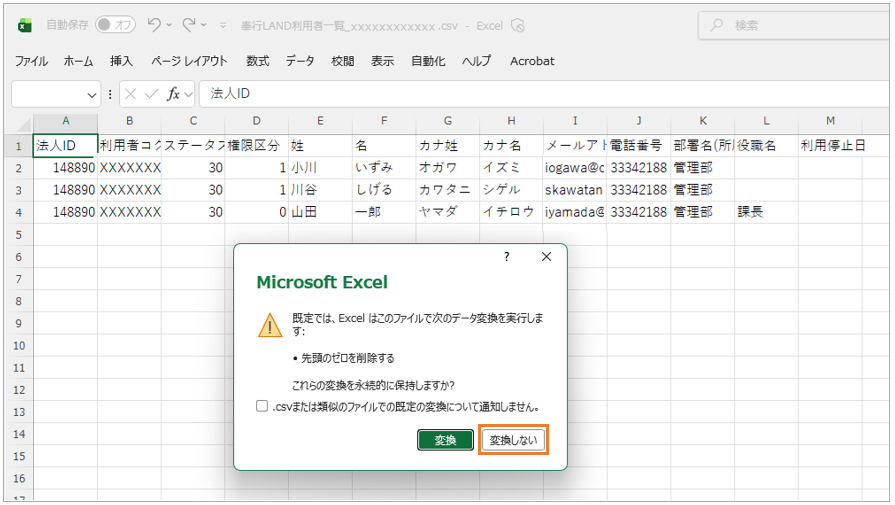Screen dimensions: 895x505
Task: Open the データ tab
Action: click(300, 61)
